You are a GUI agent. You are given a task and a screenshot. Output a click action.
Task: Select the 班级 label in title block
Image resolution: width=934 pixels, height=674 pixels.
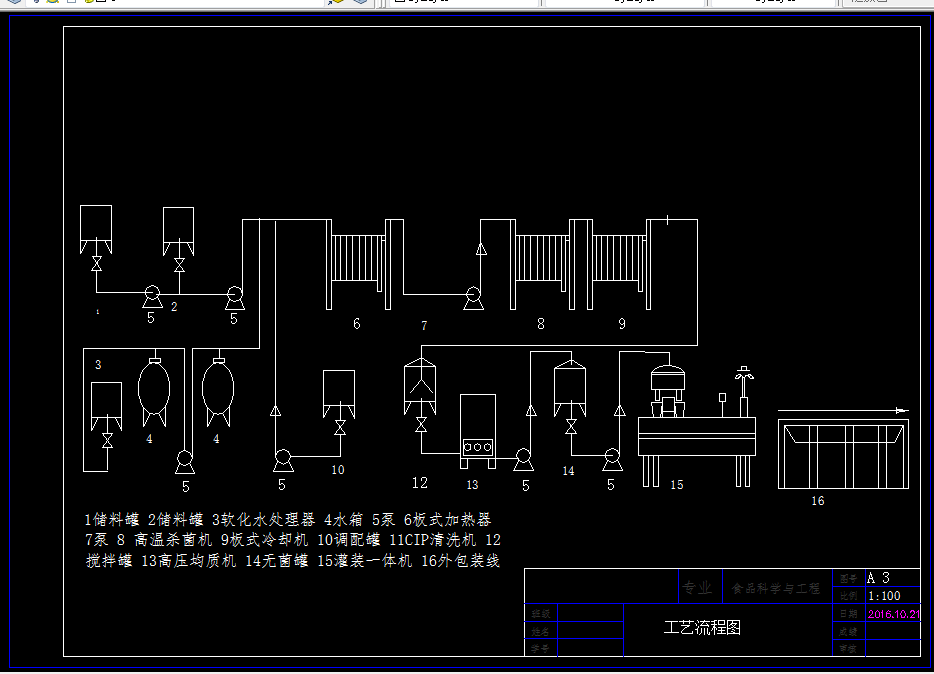tap(541, 614)
